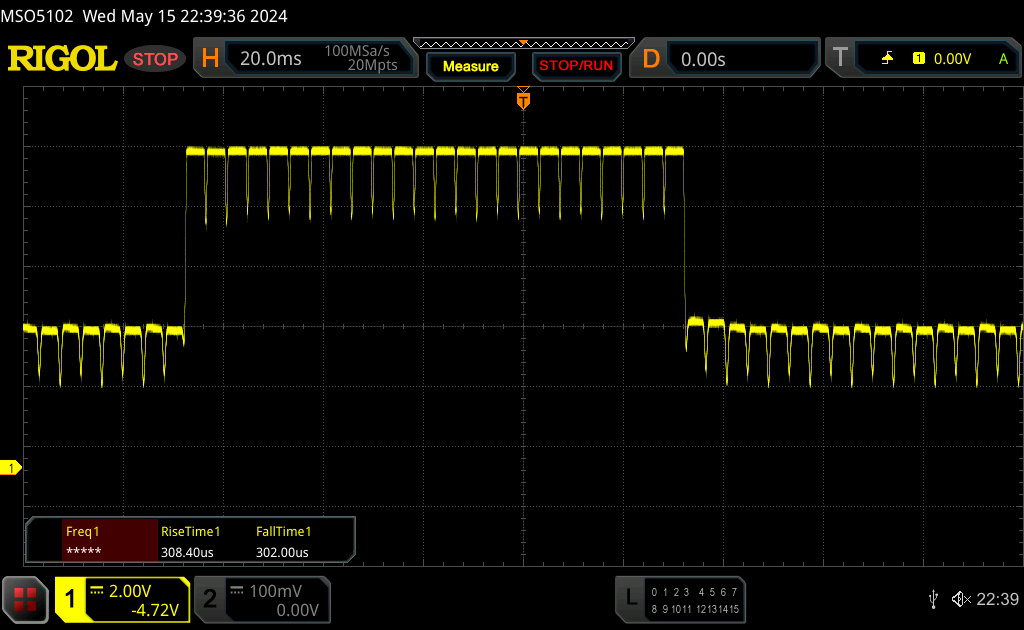Click channel 2 100mV scale value
The image size is (1024, 630).
[x=276, y=591]
